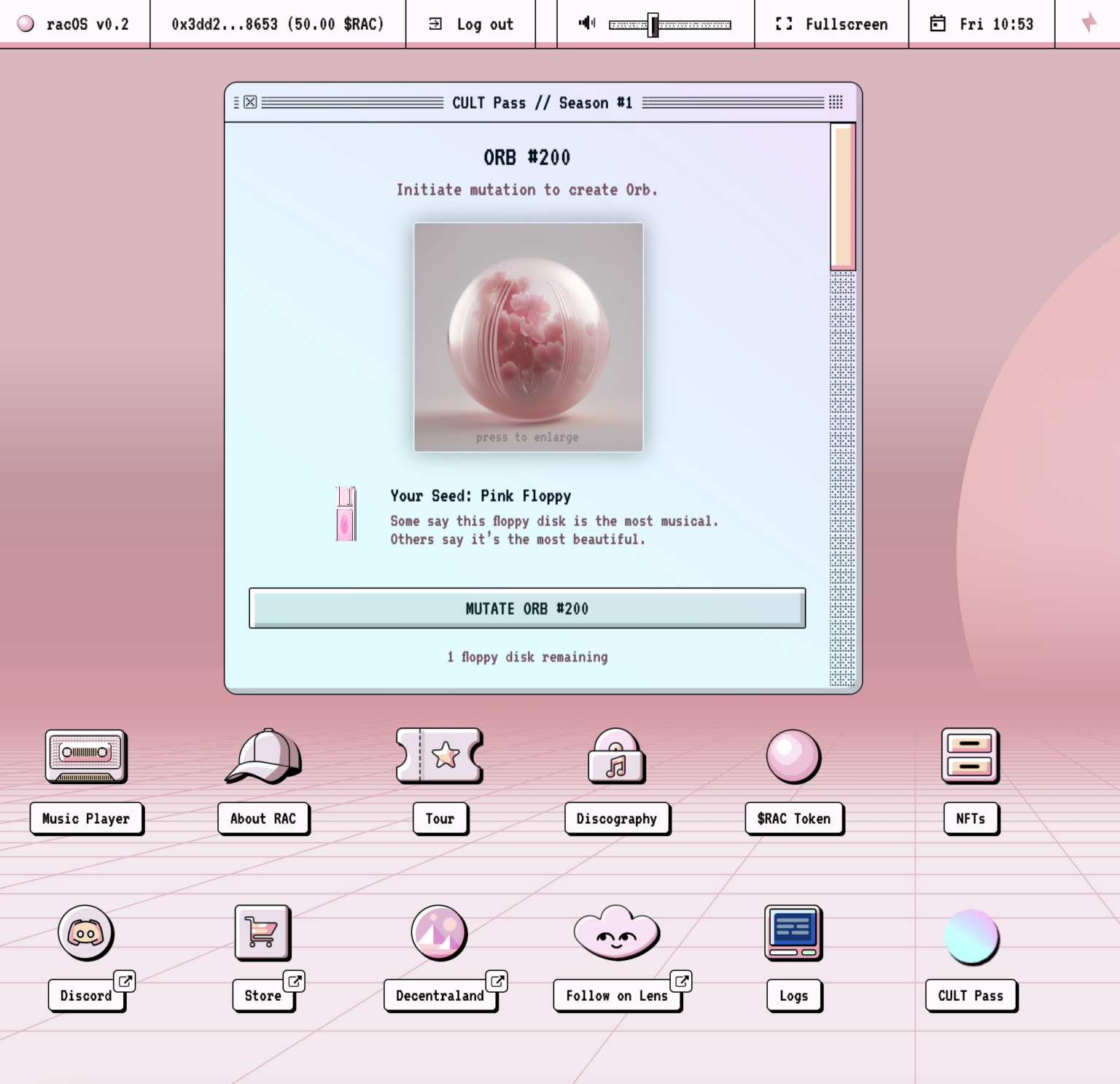
Task: Mute audio with the speaker icon
Action: (x=586, y=23)
